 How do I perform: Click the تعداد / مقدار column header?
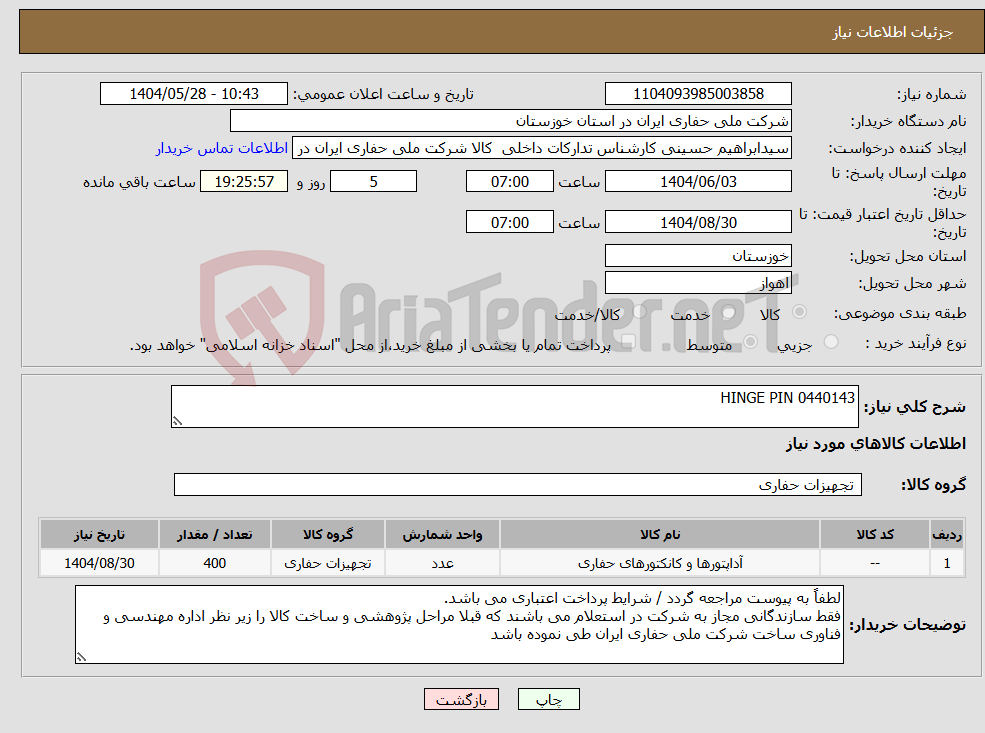[x=214, y=535]
